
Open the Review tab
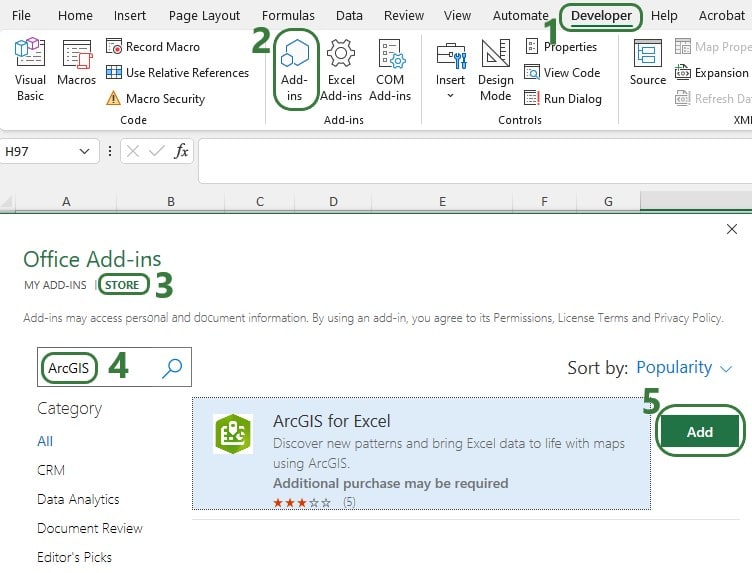click(404, 15)
